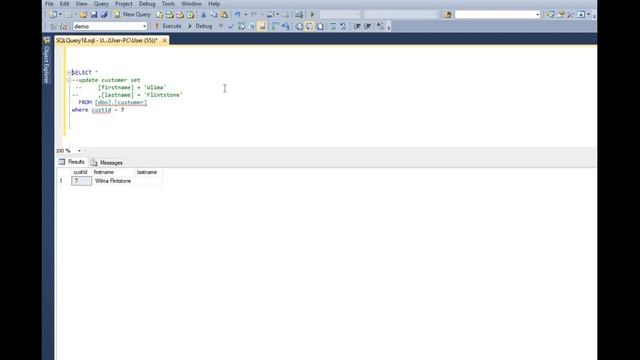Open the Query Options dialog icon

(x=252, y=26)
